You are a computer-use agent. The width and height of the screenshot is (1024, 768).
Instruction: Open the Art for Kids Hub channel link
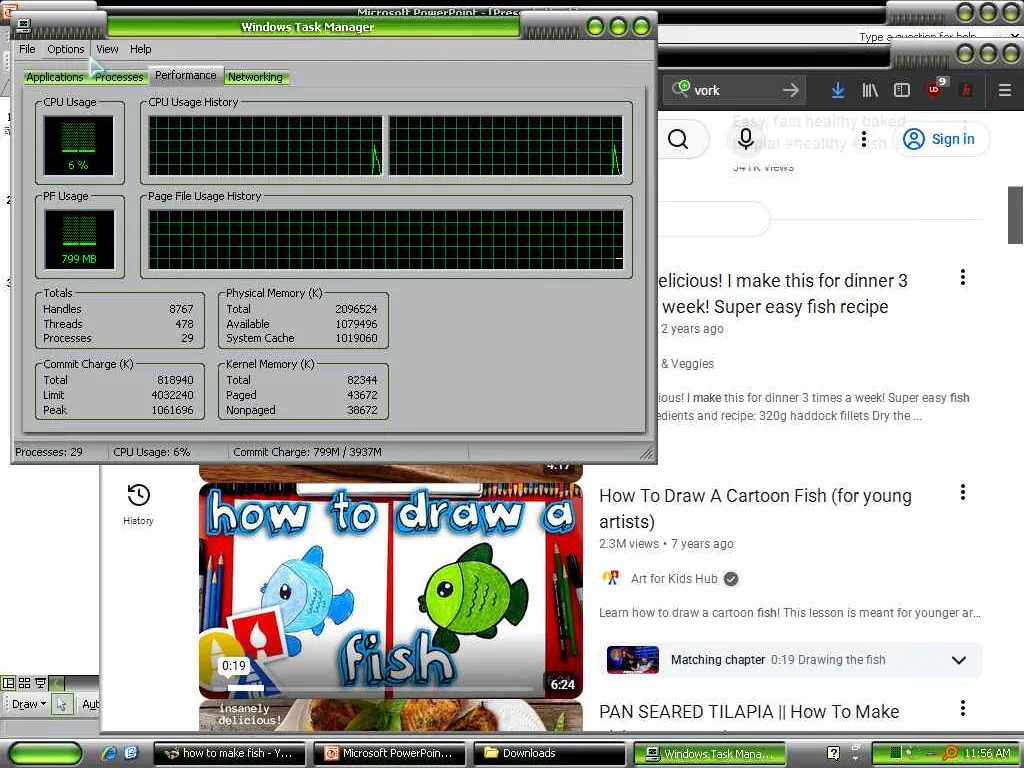674,579
